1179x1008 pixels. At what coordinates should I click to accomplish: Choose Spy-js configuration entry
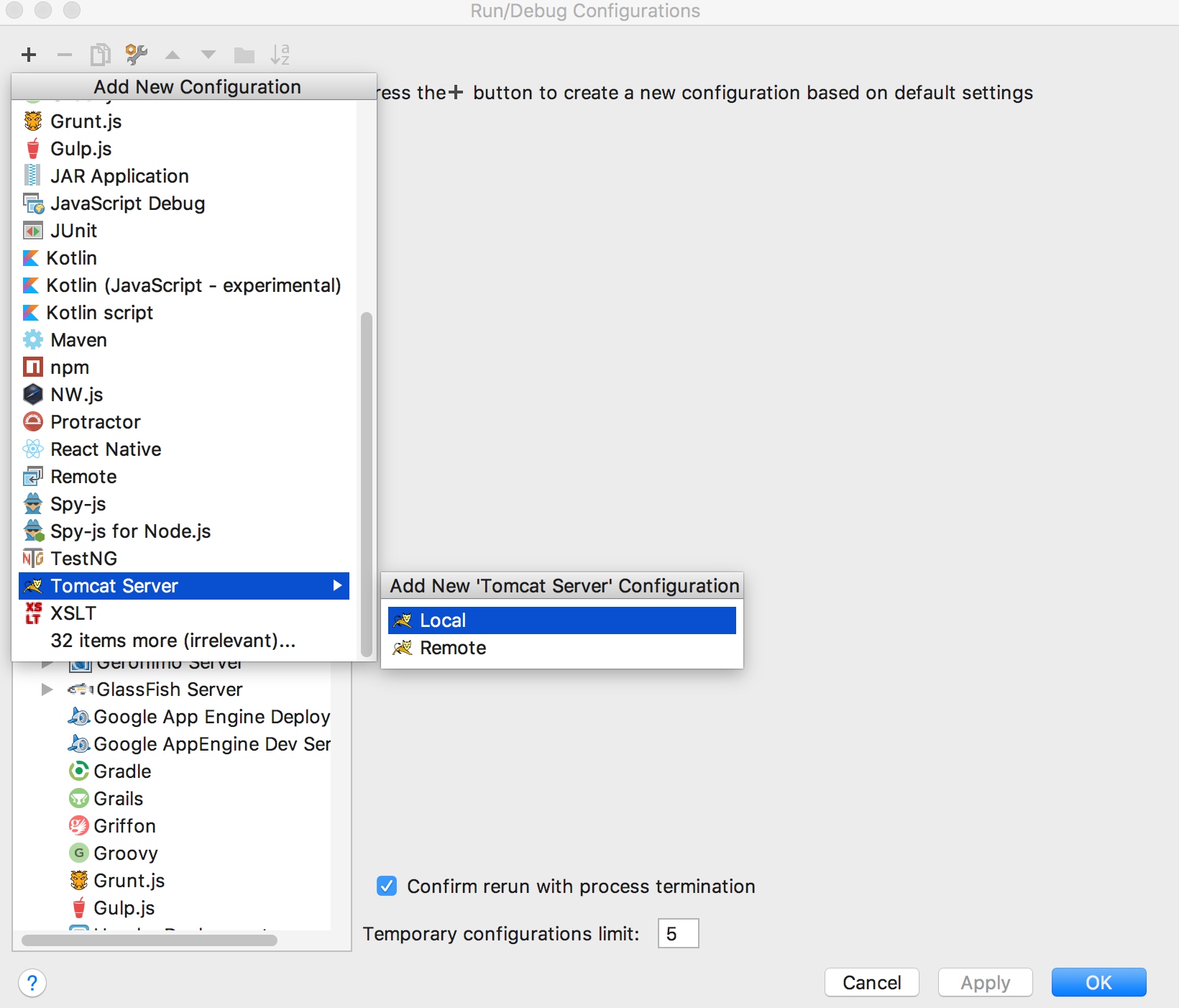coord(184,504)
